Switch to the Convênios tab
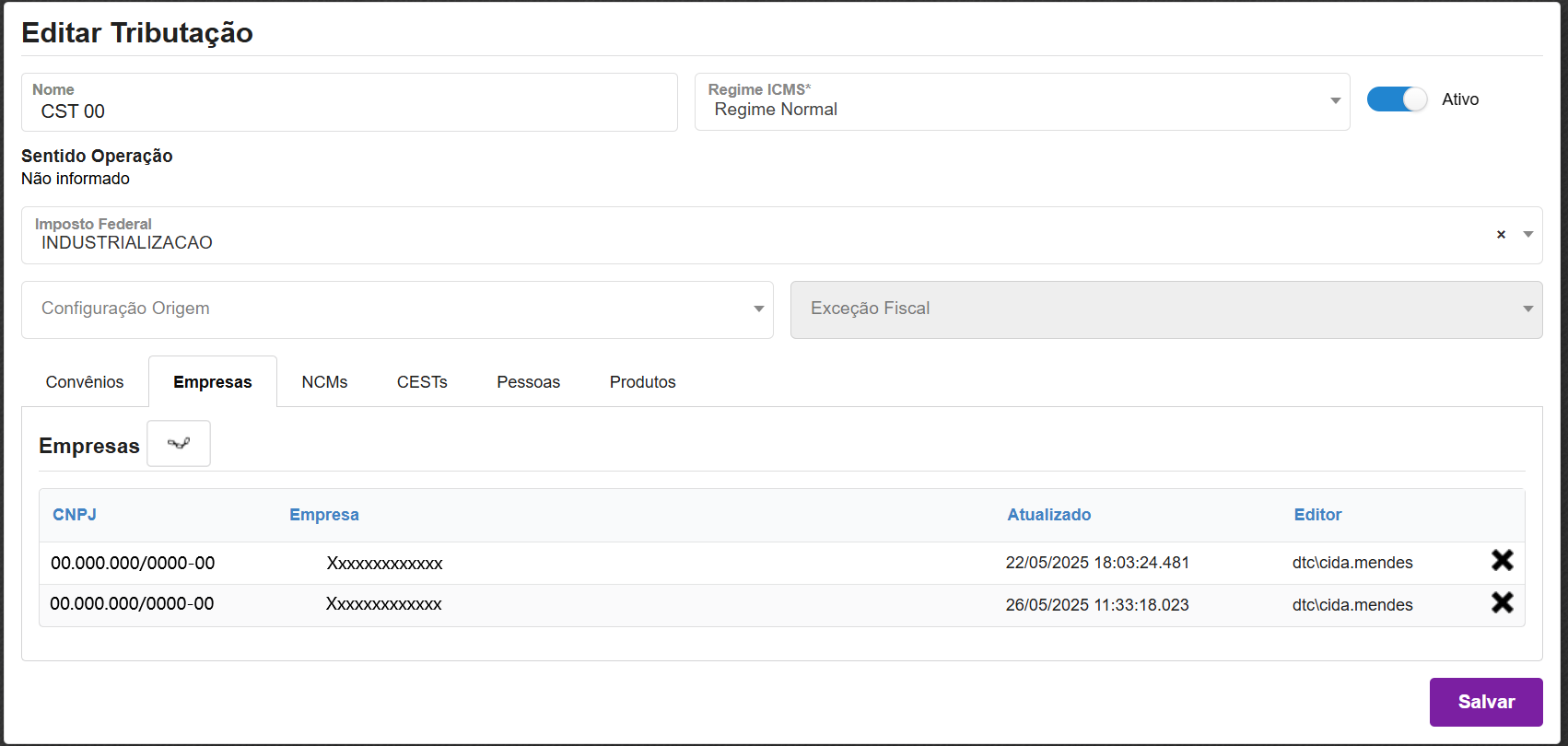Screen dimensions: 1568x746 [x=85, y=382]
